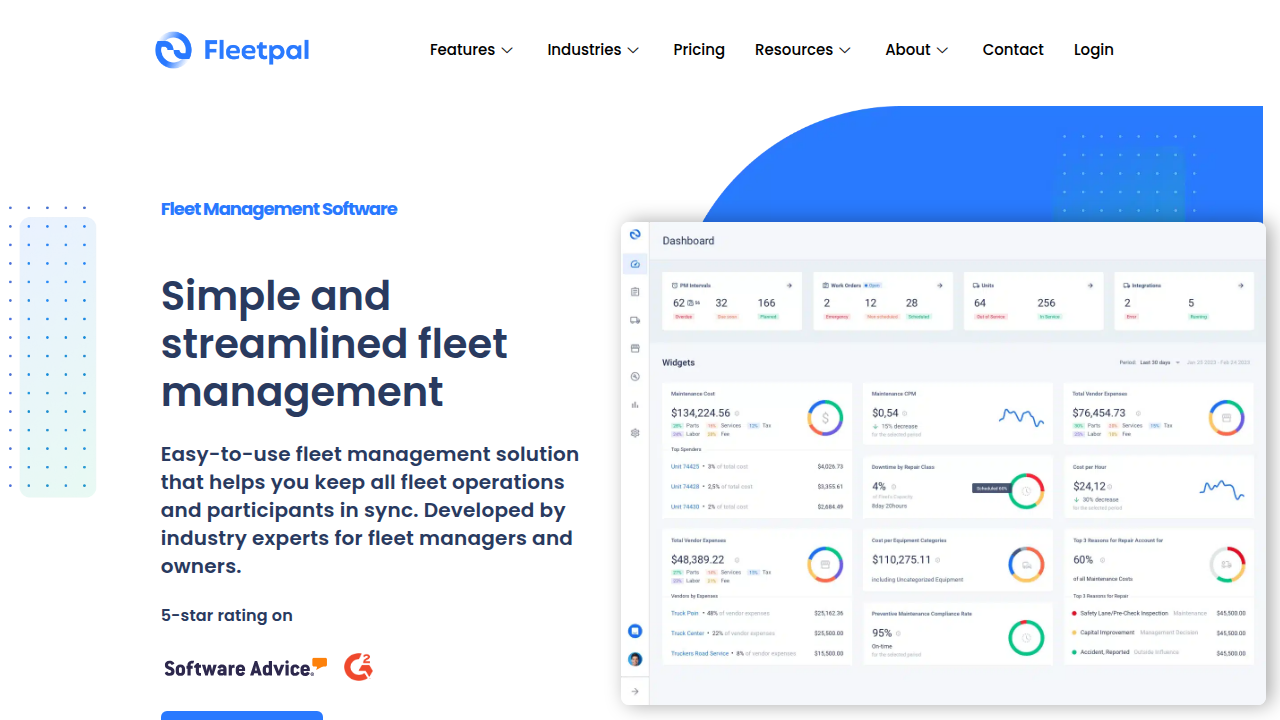The width and height of the screenshot is (1280, 720).
Task: Click the $48,389.22 vendor expenses value
Action: click(698, 559)
